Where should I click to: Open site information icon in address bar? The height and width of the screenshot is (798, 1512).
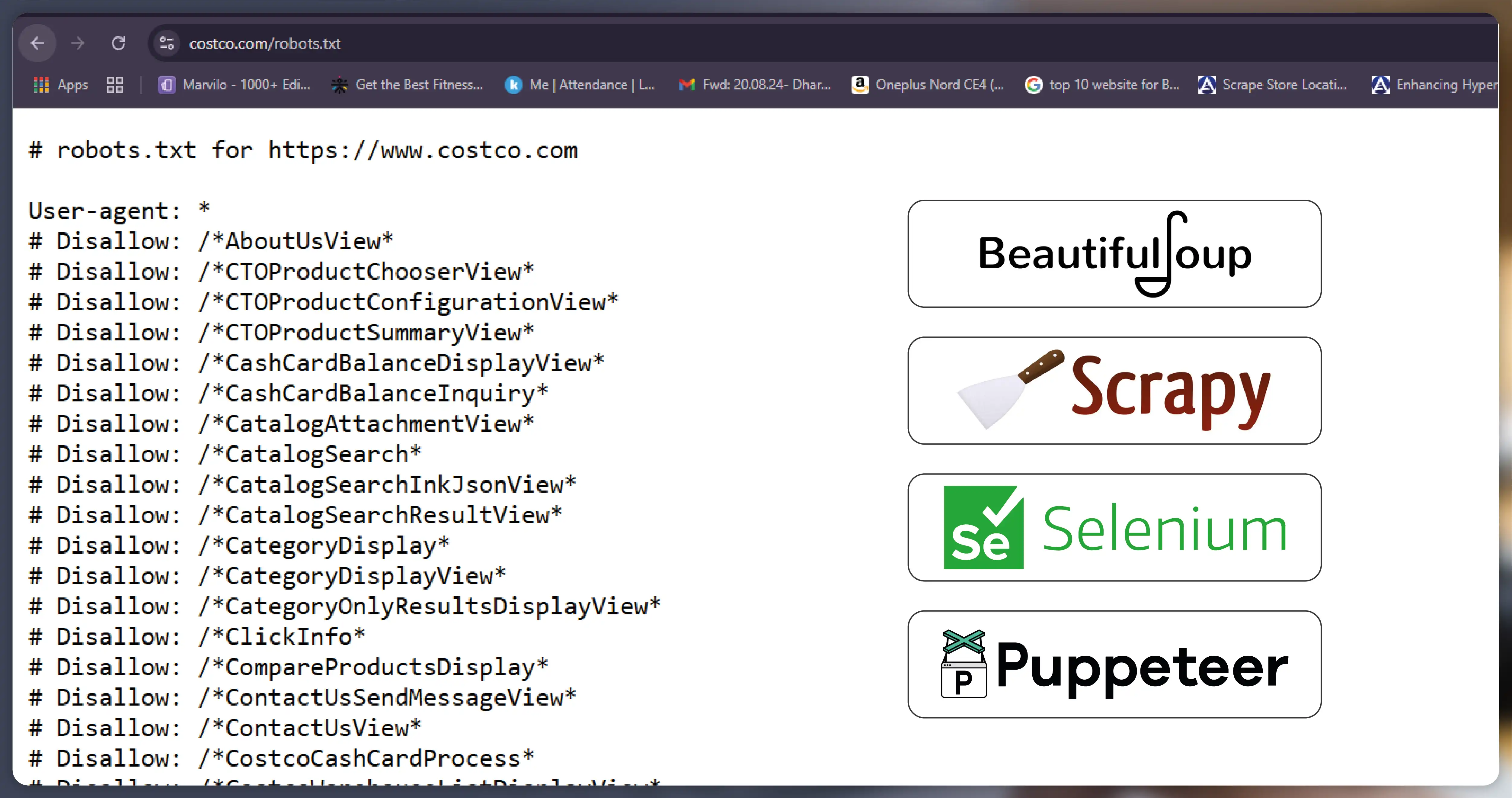pos(167,43)
